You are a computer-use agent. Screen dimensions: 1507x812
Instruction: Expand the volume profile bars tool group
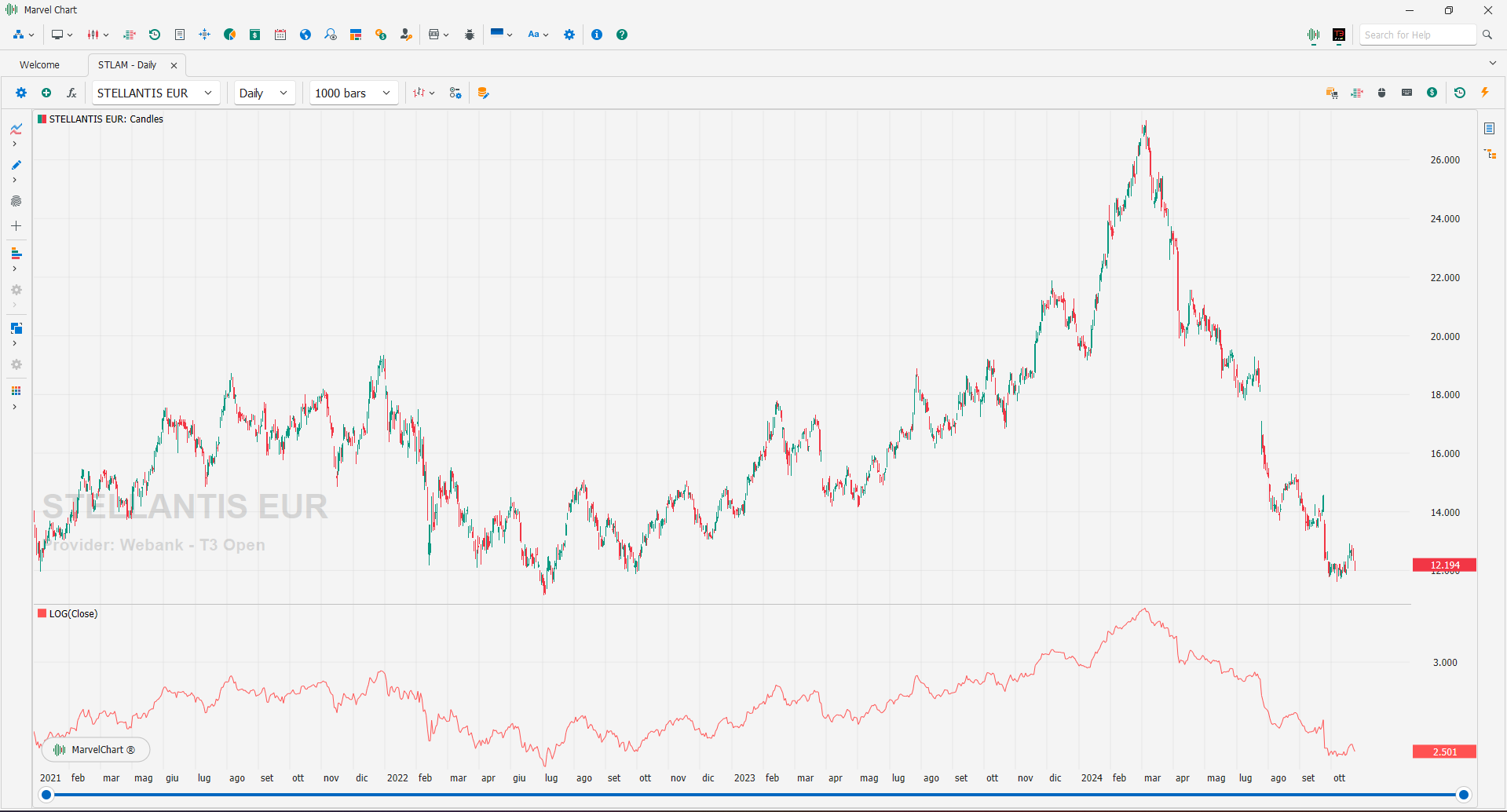coord(14,269)
